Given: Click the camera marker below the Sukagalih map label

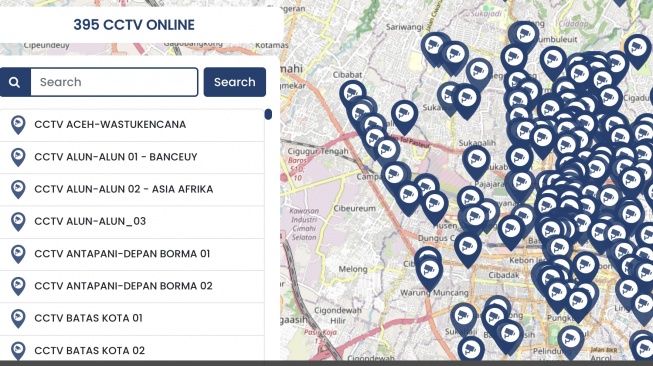Looking at the screenshot, I should (476, 162).
